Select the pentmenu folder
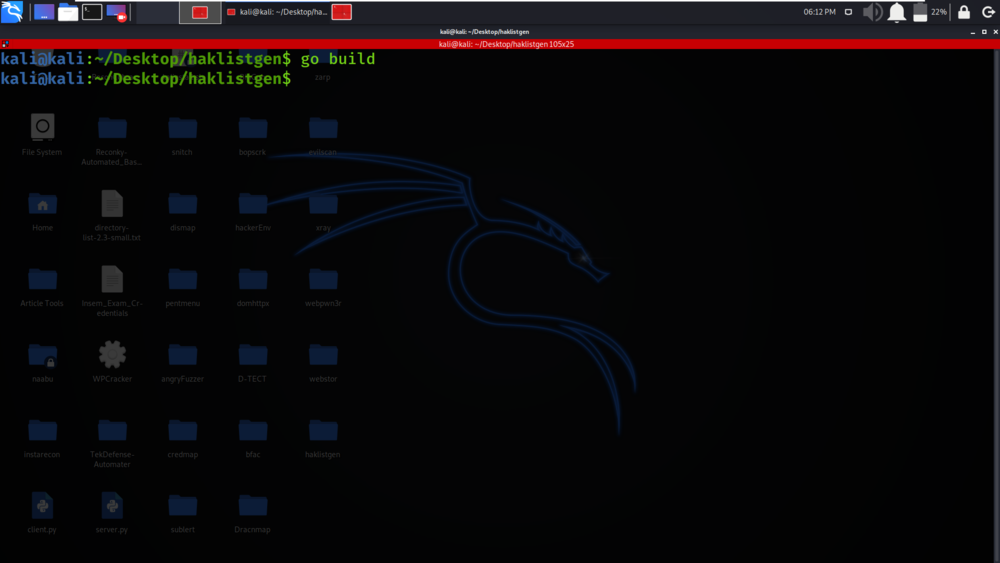The height and width of the screenshot is (563, 1000). pyautogui.click(x=182, y=287)
